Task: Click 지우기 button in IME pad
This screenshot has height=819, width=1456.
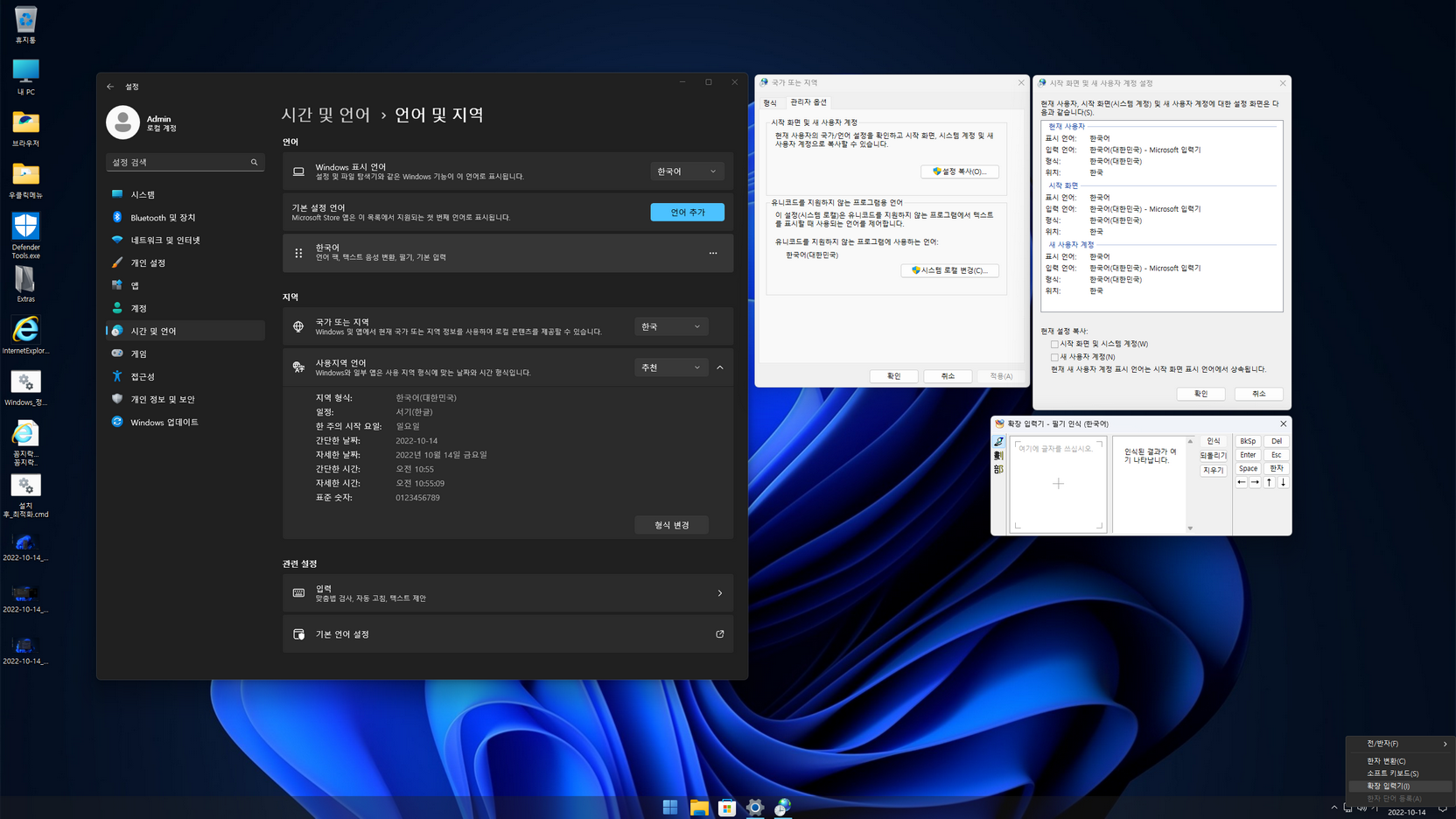Action: [x=1213, y=470]
